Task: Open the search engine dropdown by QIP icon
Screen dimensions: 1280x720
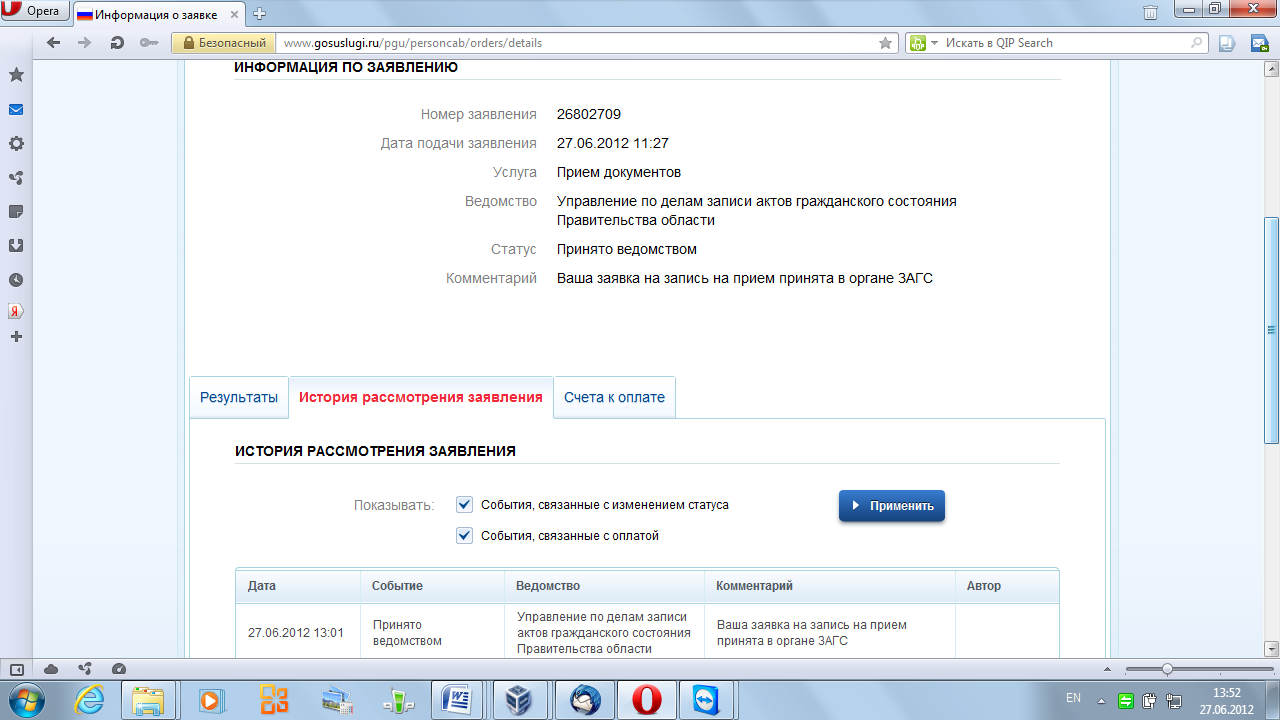Action: (x=924, y=43)
